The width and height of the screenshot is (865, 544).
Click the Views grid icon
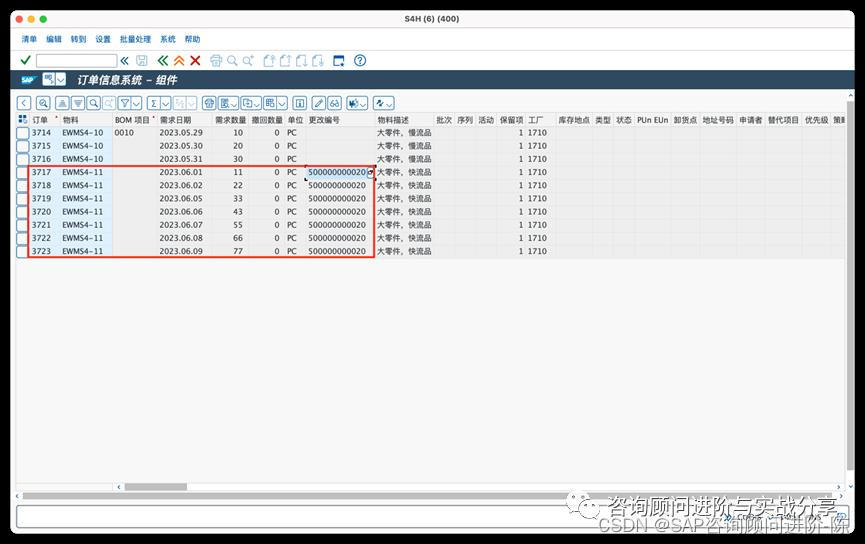[224, 103]
